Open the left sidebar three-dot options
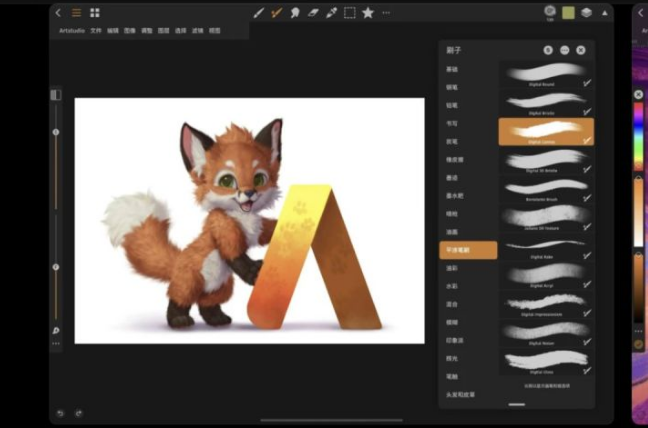The width and height of the screenshot is (648, 428). [x=56, y=343]
